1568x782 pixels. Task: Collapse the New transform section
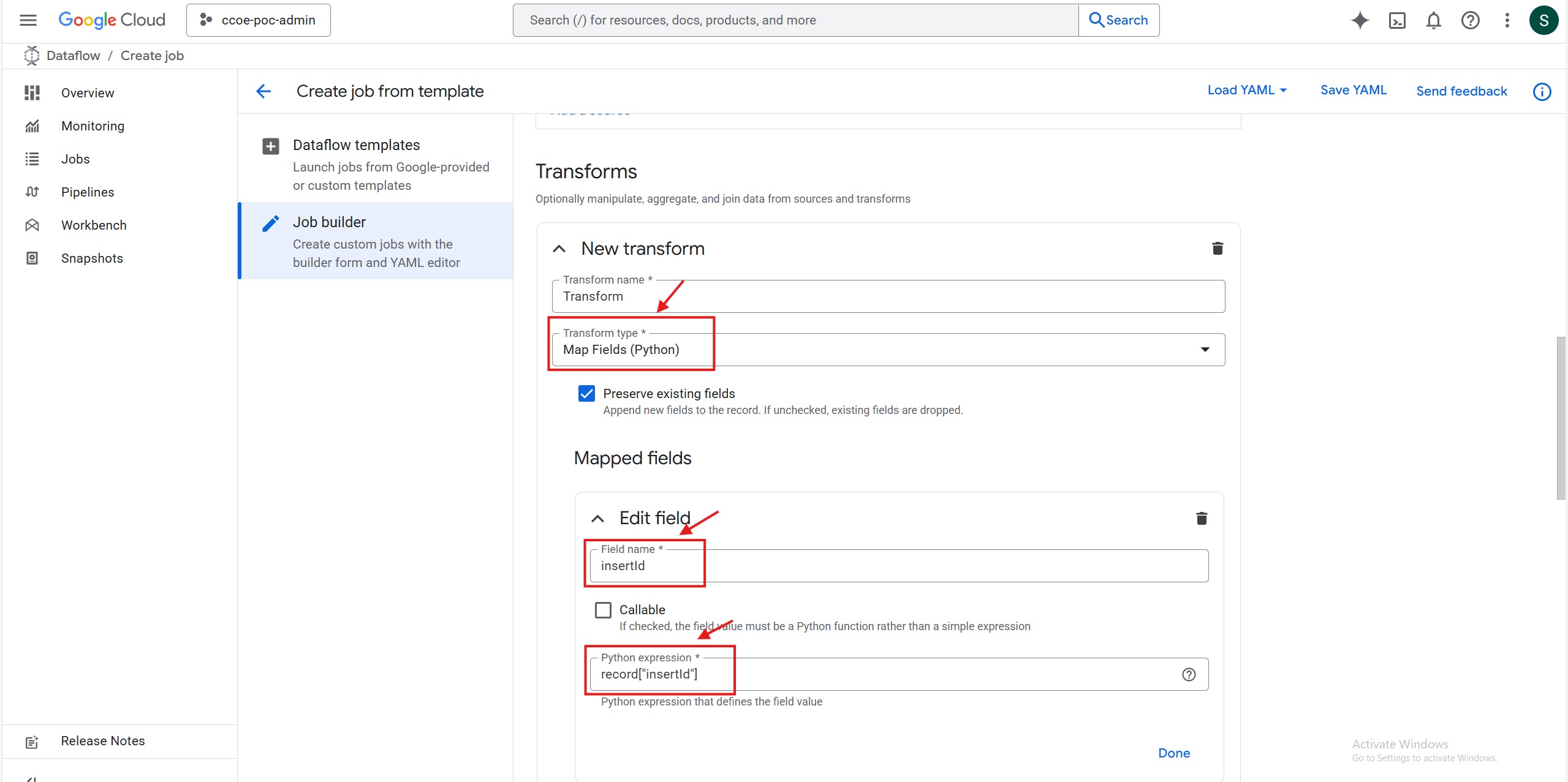coord(559,249)
